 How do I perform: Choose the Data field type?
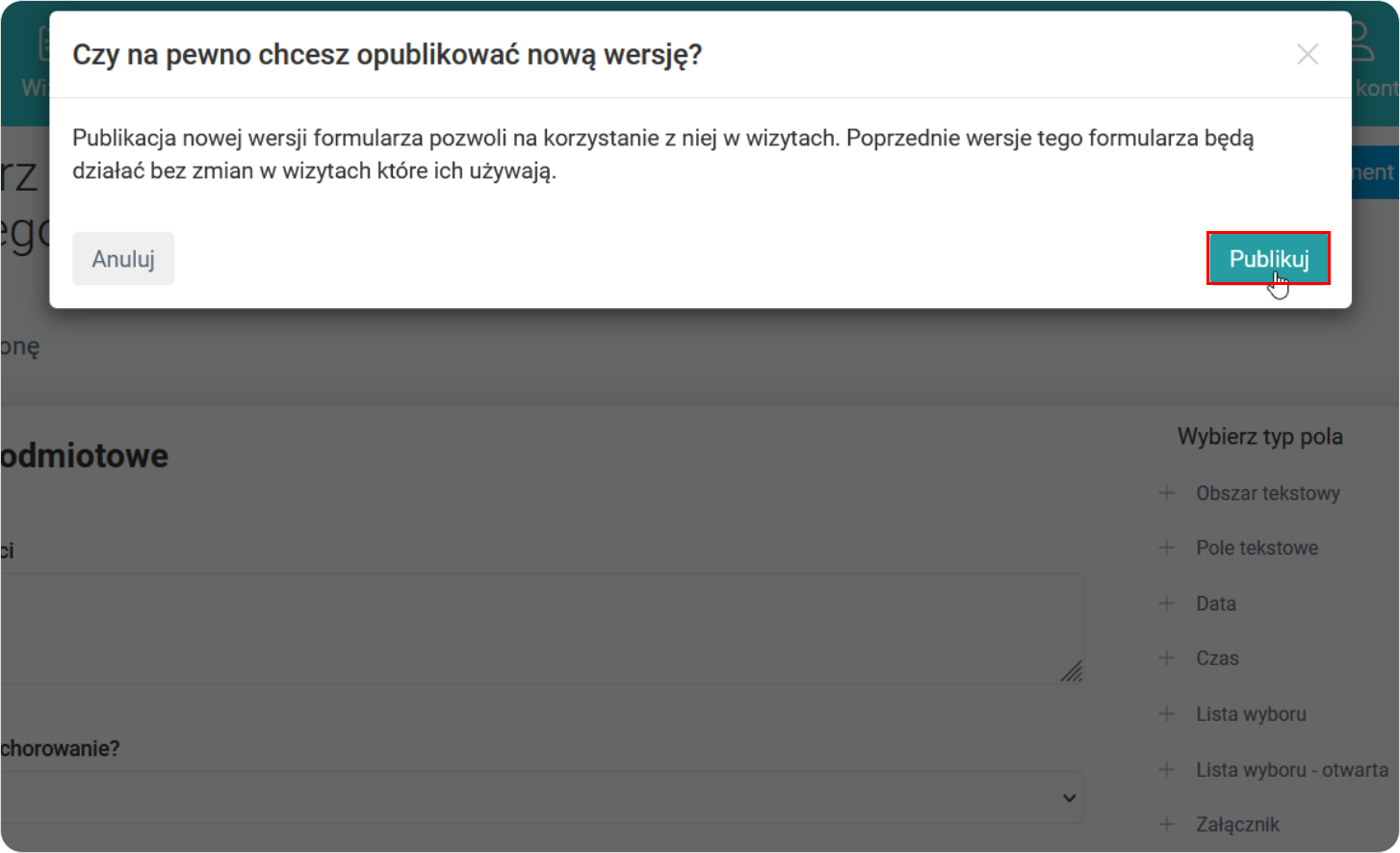coord(1216,604)
